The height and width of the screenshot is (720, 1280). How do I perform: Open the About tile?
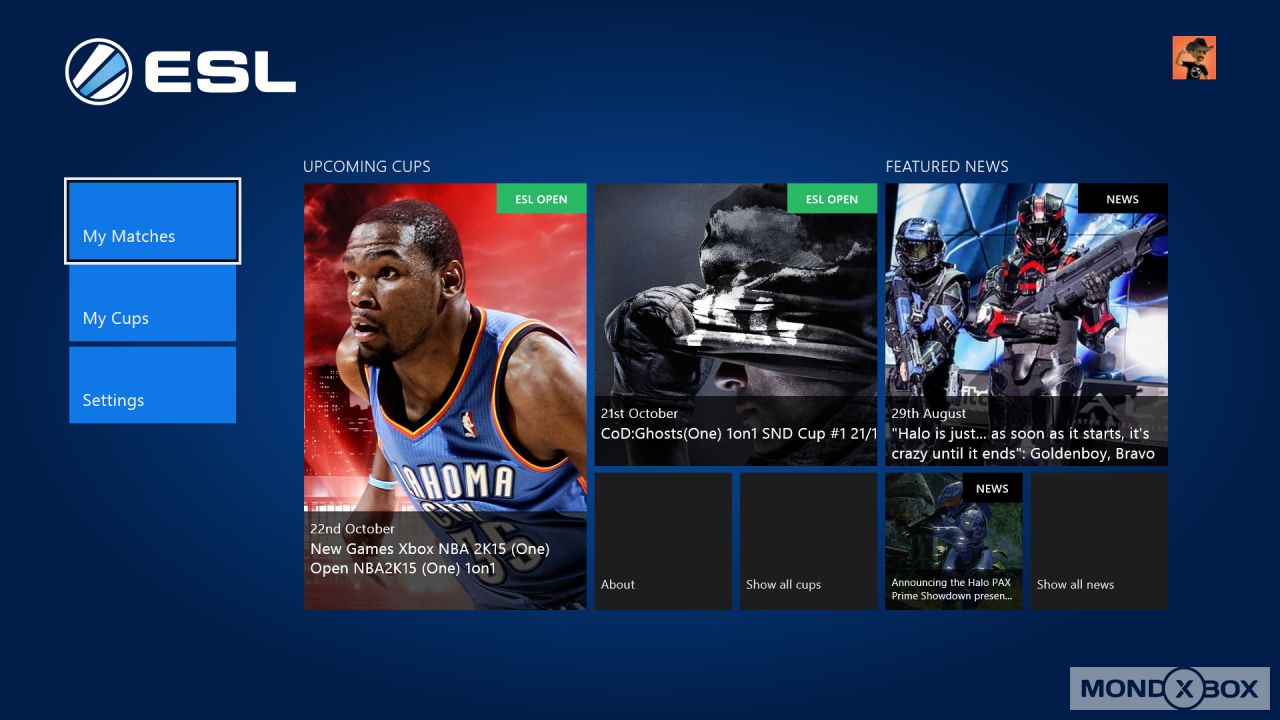(663, 541)
